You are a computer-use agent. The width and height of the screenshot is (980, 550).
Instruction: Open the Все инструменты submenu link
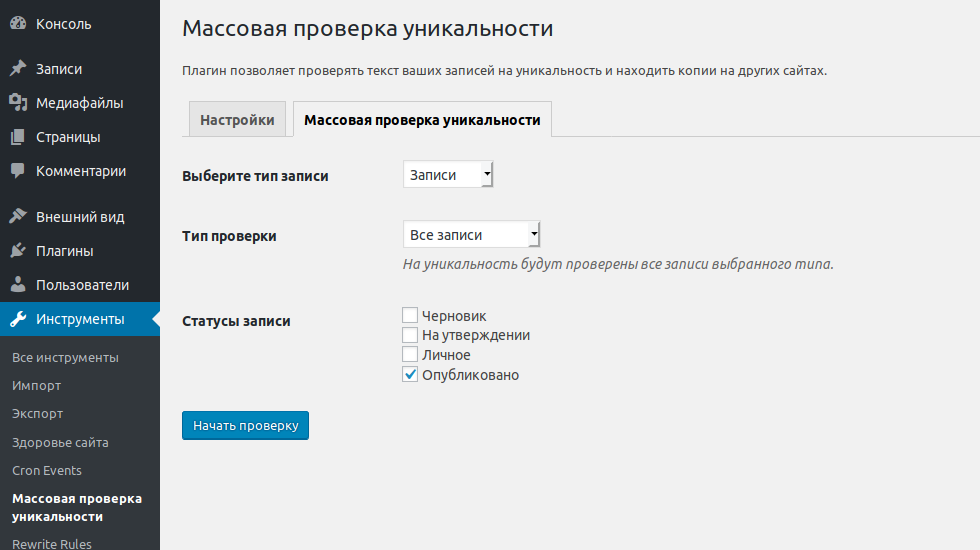tap(65, 358)
